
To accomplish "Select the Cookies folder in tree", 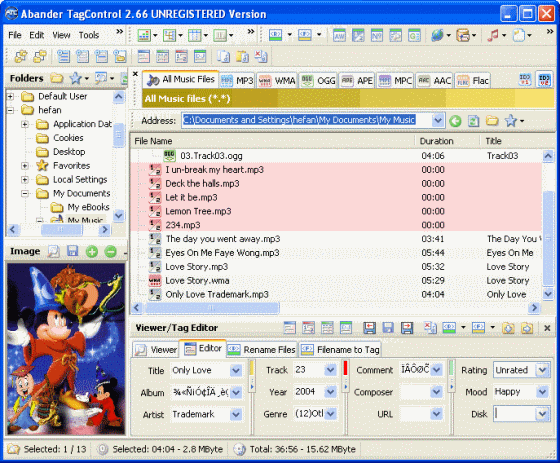I will click(x=68, y=138).
